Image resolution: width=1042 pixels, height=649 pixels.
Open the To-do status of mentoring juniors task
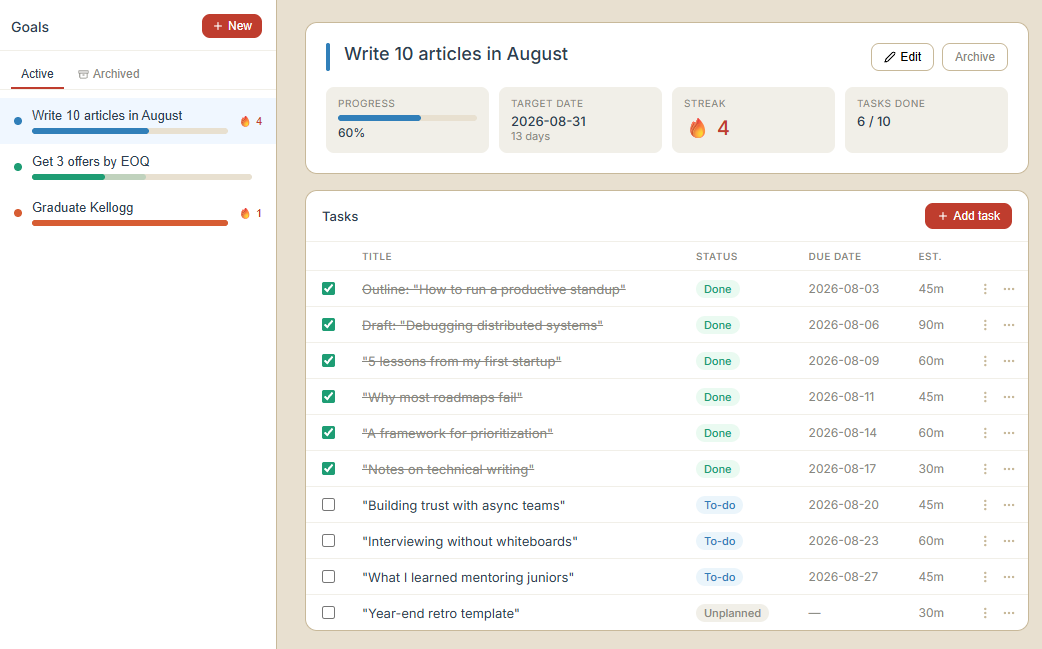pos(719,577)
